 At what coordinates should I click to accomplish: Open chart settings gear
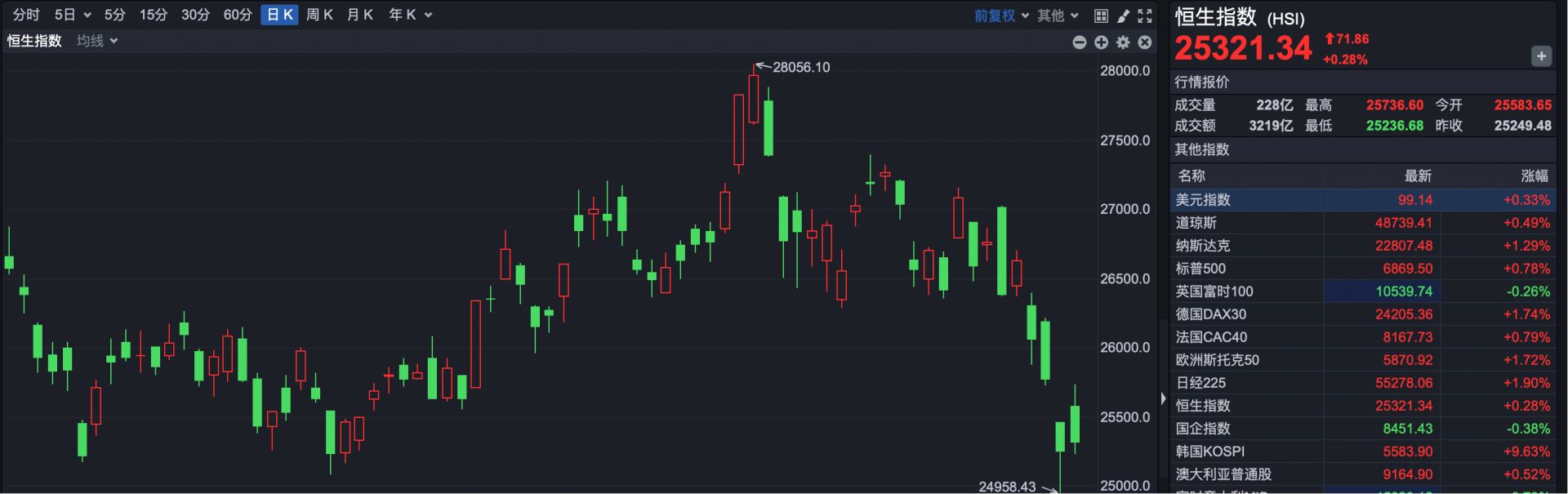(1123, 42)
